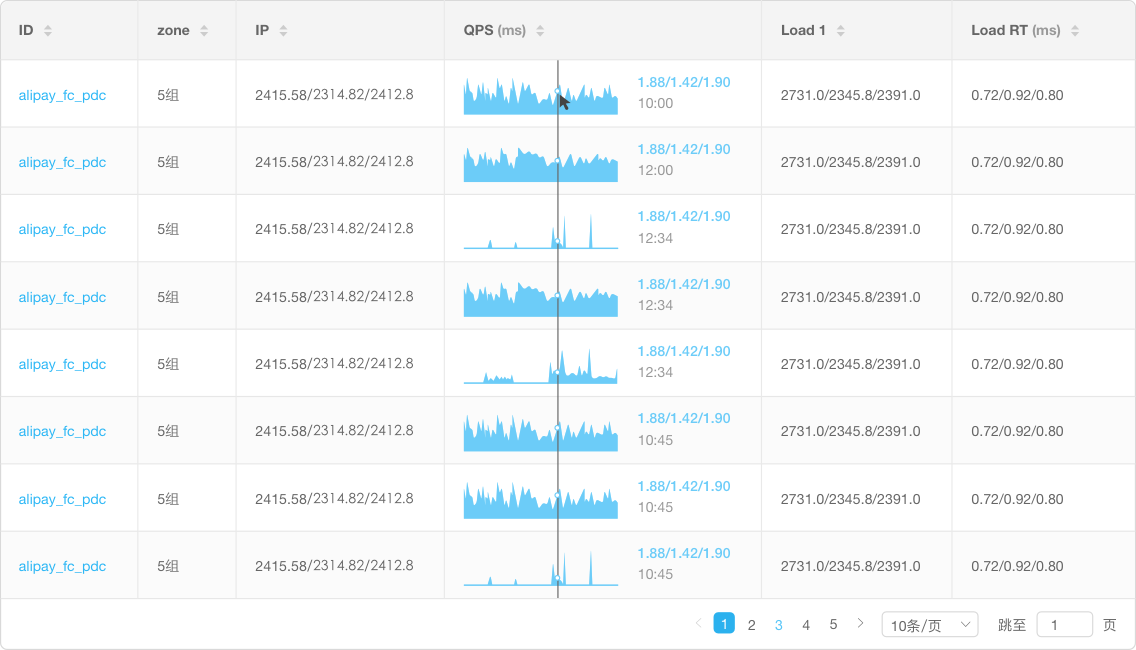Click the Load RT (ms) column header label
1136x650 pixels.
point(1016,30)
